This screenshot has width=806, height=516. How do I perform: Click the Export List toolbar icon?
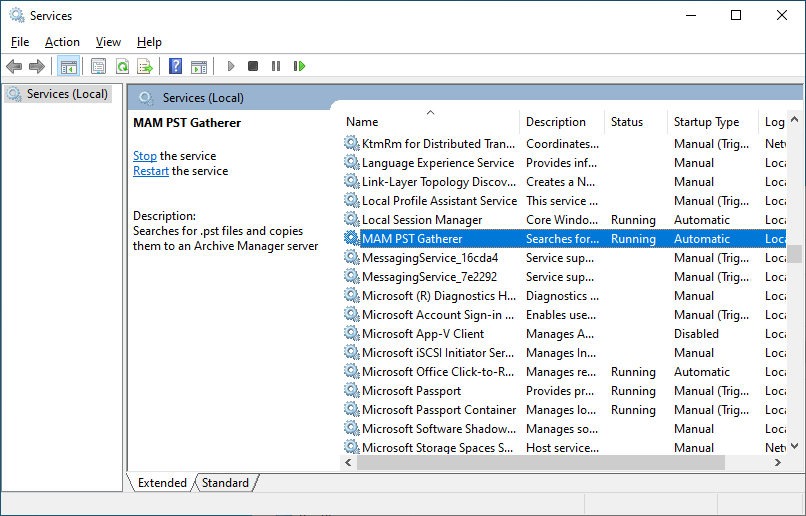point(145,67)
